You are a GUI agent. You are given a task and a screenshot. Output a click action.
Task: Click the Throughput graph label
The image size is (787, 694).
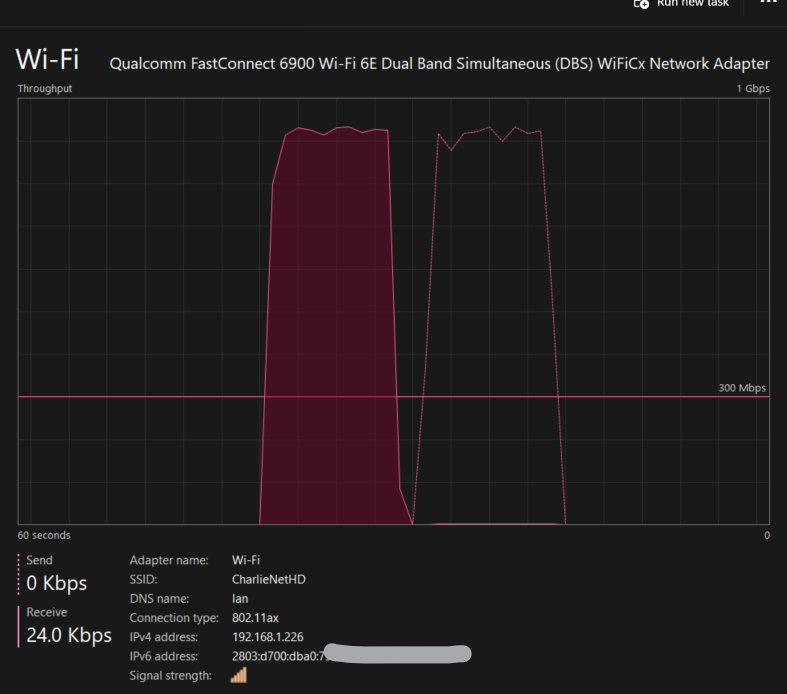coord(45,89)
